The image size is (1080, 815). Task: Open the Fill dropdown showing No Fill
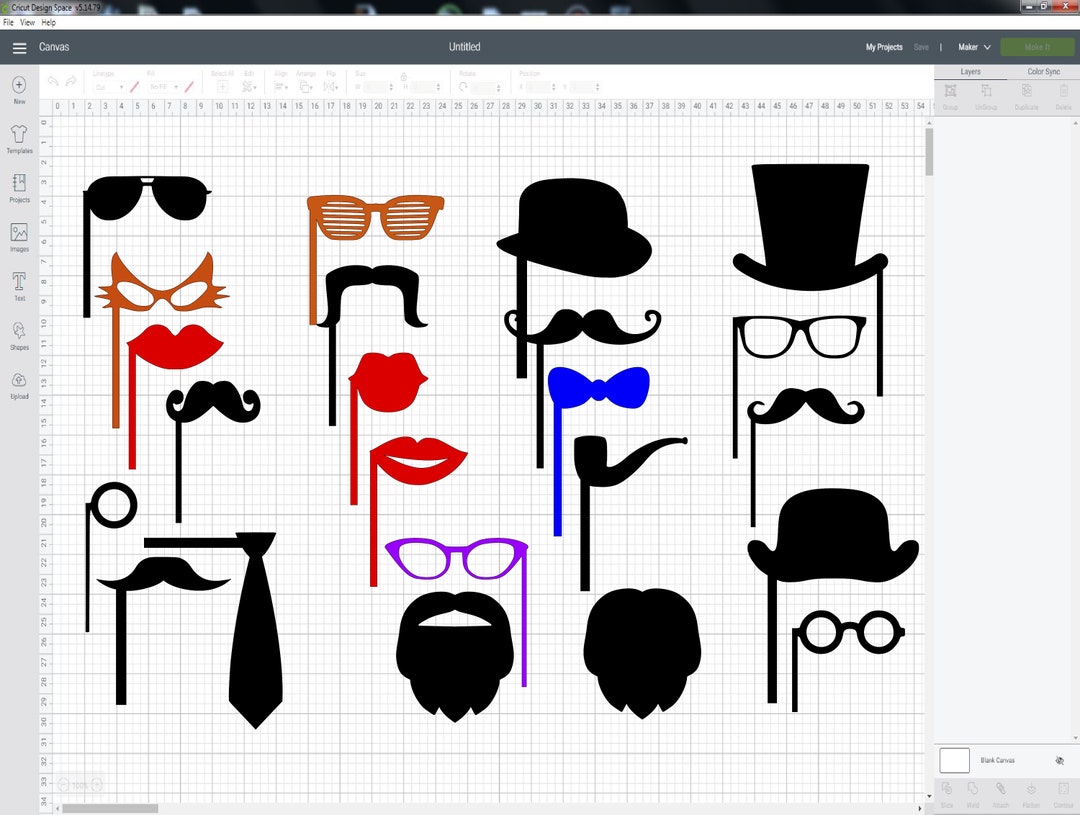[163, 85]
